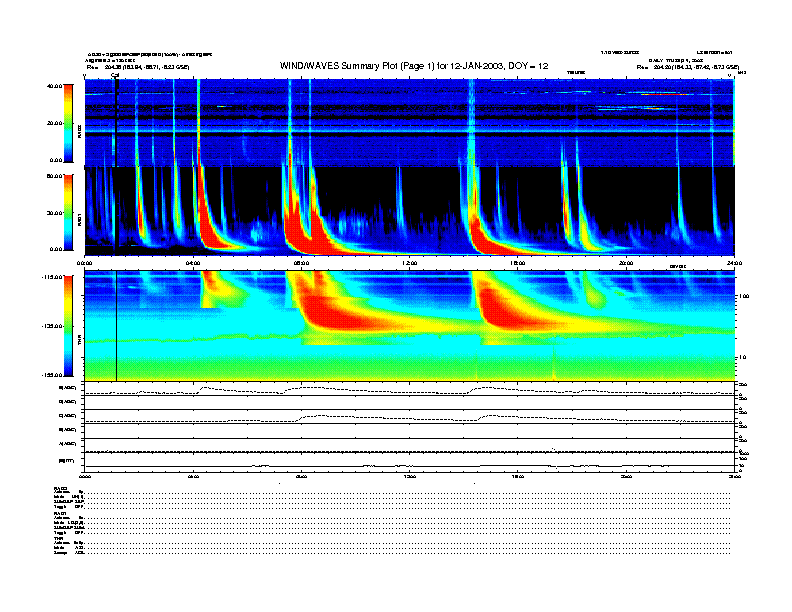This screenshot has height=612, width=792.
Task: Click the 04:00 label under RAD1 spectrogram
Action: [x=193, y=263]
